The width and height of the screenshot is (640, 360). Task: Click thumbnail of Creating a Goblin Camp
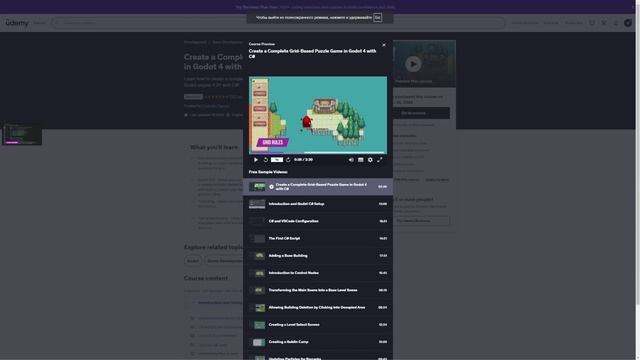[x=257, y=342]
